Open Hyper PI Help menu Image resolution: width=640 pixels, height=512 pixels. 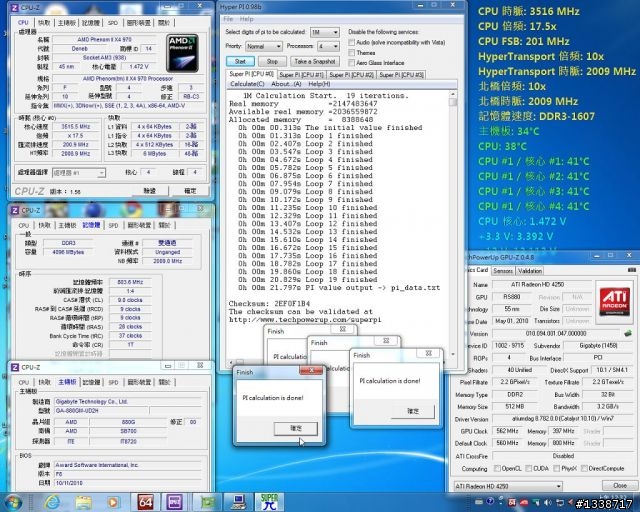pyautogui.click(x=246, y=19)
